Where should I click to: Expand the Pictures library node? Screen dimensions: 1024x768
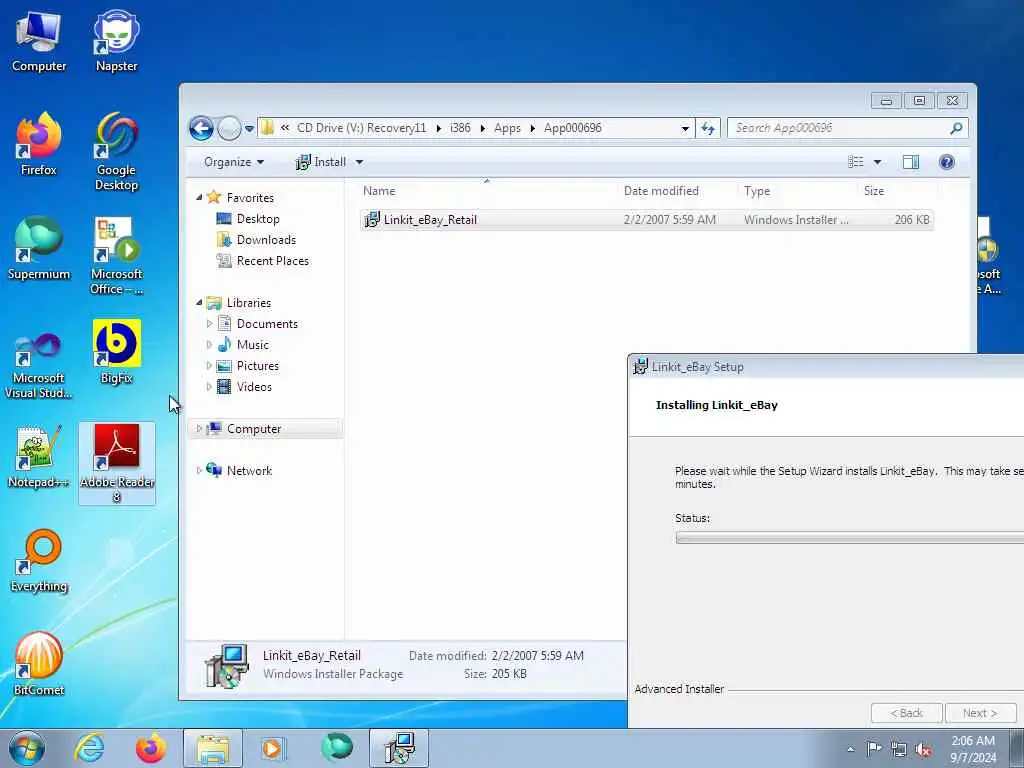click(209, 366)
